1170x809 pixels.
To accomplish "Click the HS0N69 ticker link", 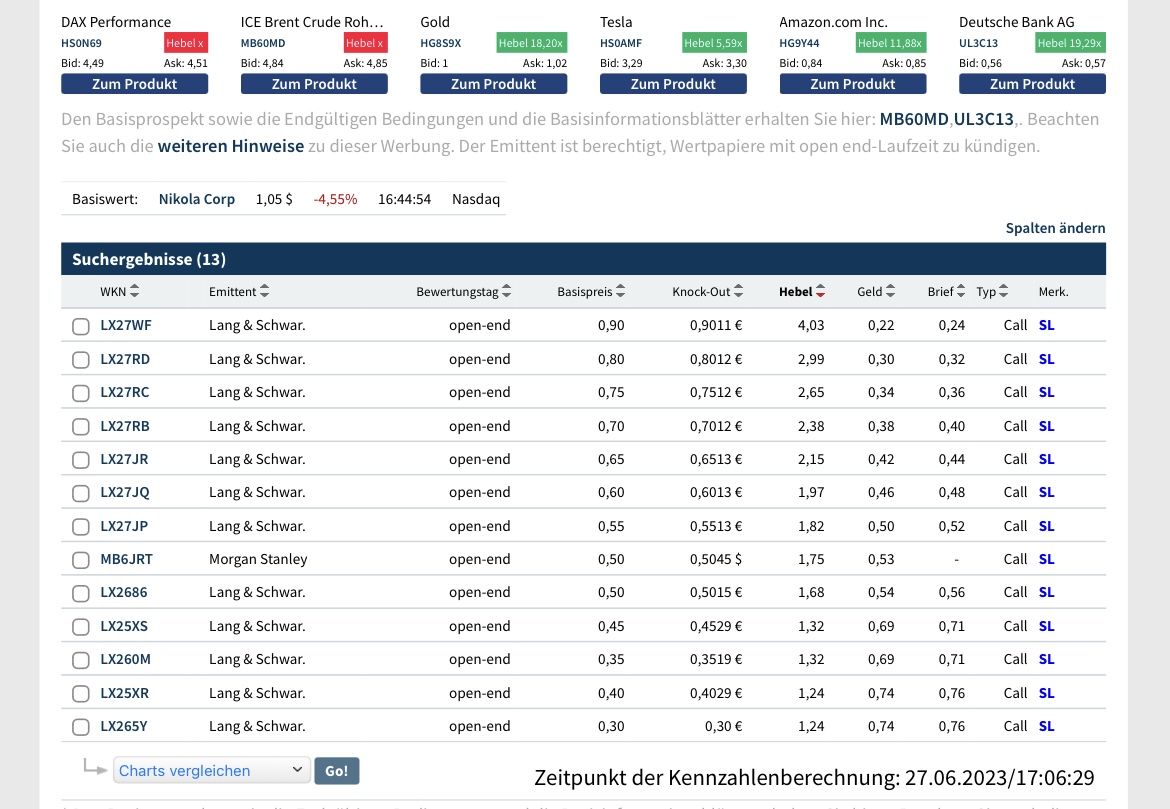I will click(81, 43).
